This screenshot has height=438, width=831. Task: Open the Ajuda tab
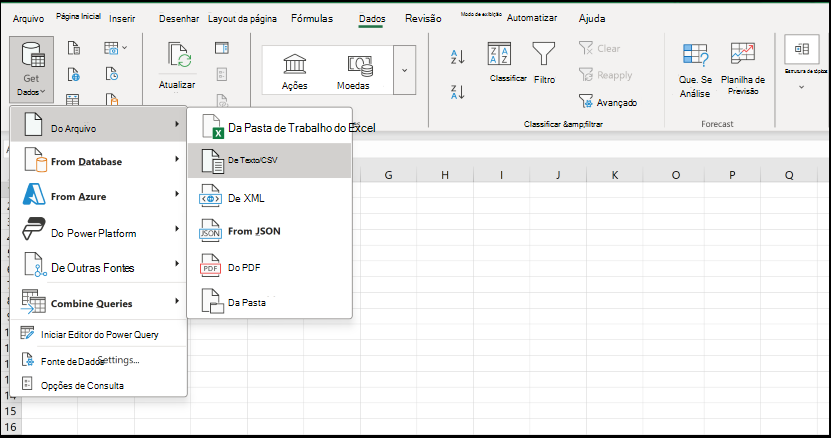tap(592, 19)
